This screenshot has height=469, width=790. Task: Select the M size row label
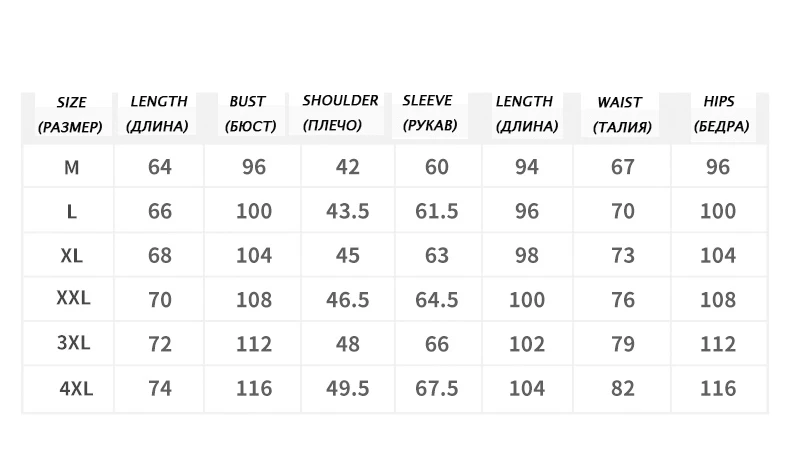[x=71, y=167]
